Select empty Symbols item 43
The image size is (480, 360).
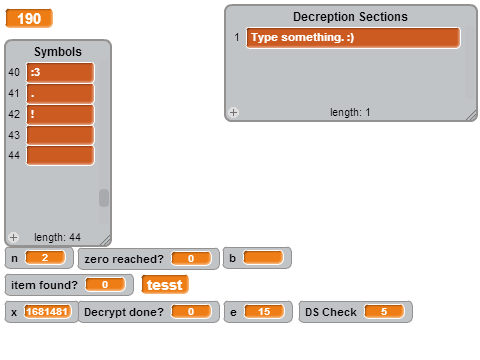pos(60,135)
